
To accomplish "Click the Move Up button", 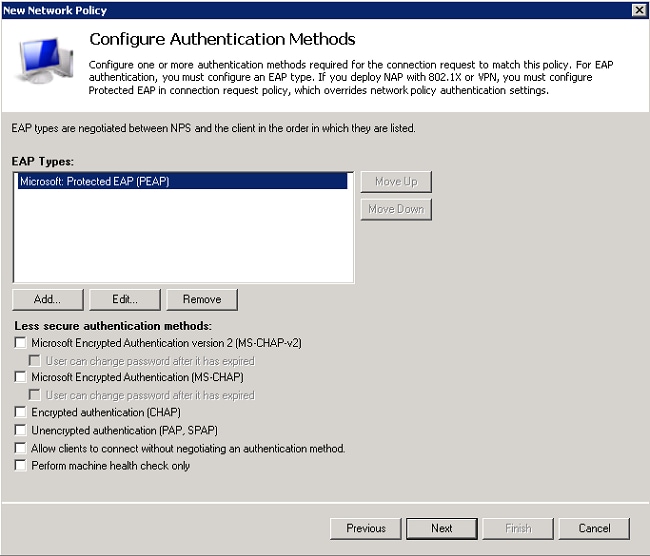I will pyautogui.click(x=396, y=182).
